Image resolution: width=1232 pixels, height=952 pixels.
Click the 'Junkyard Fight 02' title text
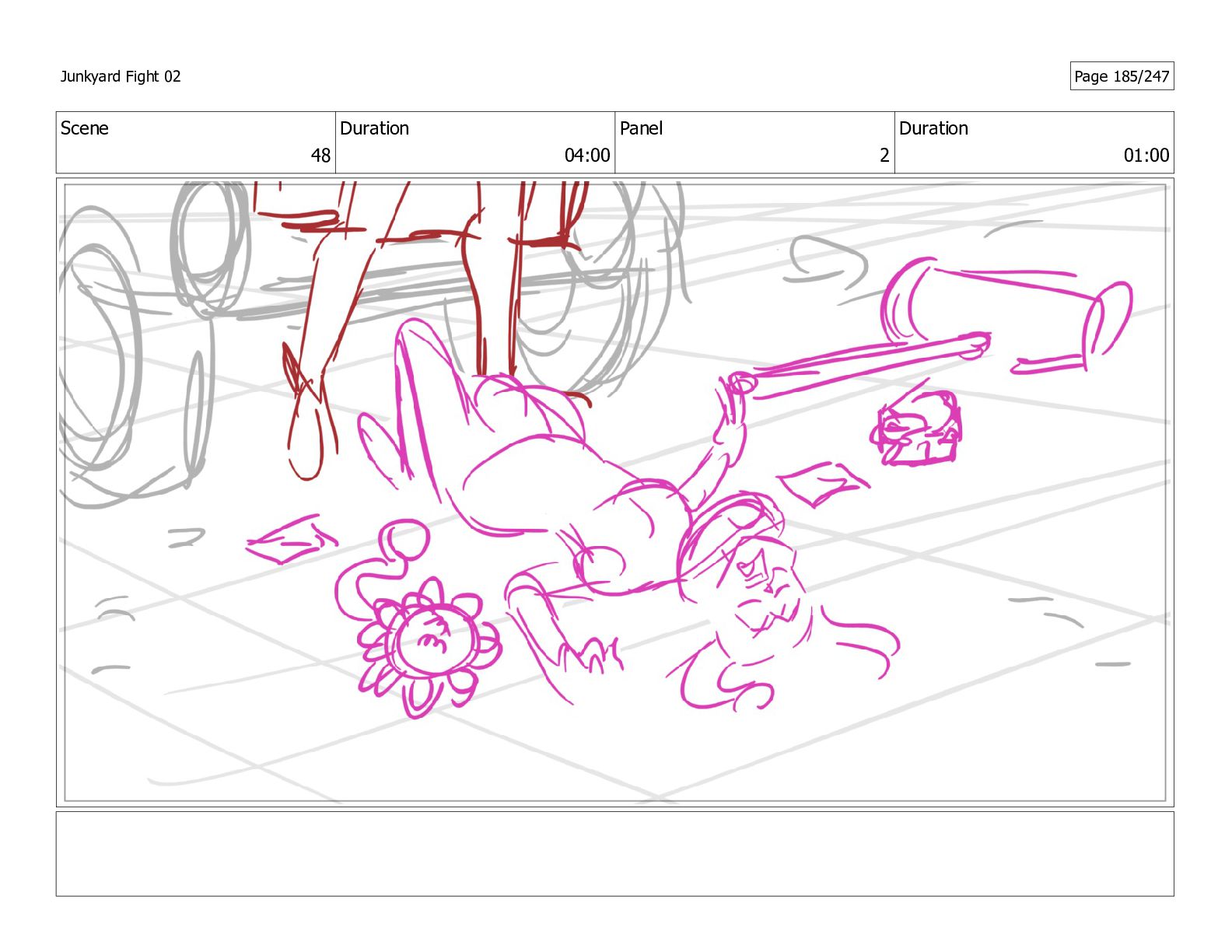click(121, 76)
